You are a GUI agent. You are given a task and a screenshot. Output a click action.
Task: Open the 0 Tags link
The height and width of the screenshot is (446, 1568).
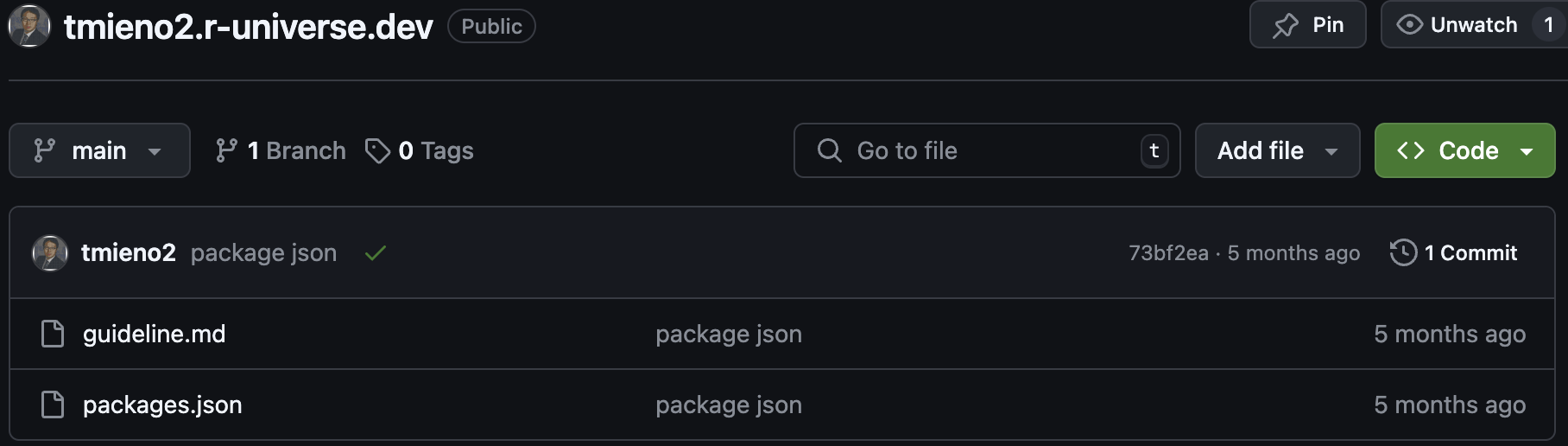435,150
